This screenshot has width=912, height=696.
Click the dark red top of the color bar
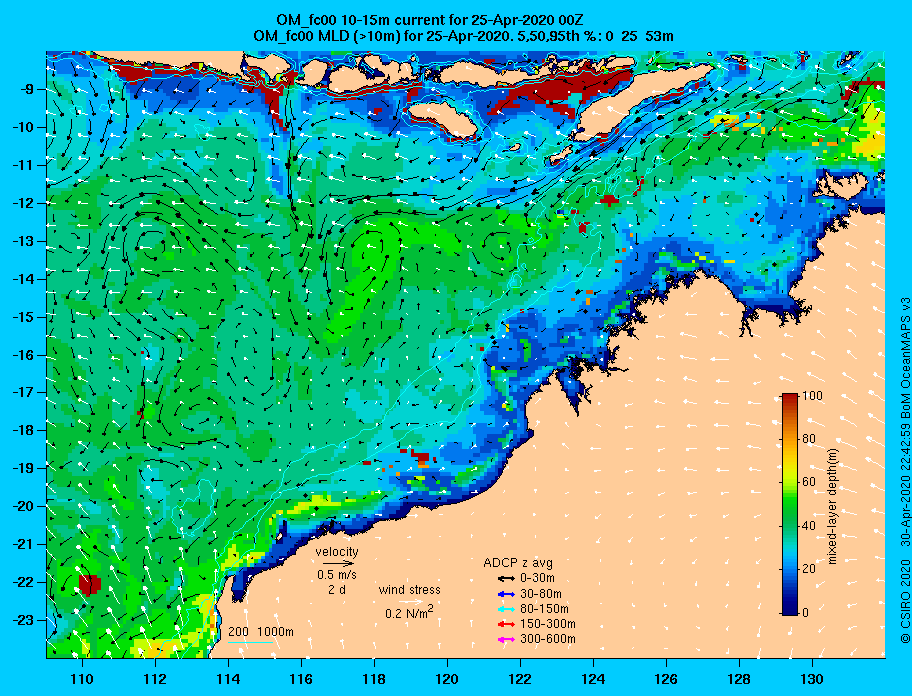(x=789, y=398)
